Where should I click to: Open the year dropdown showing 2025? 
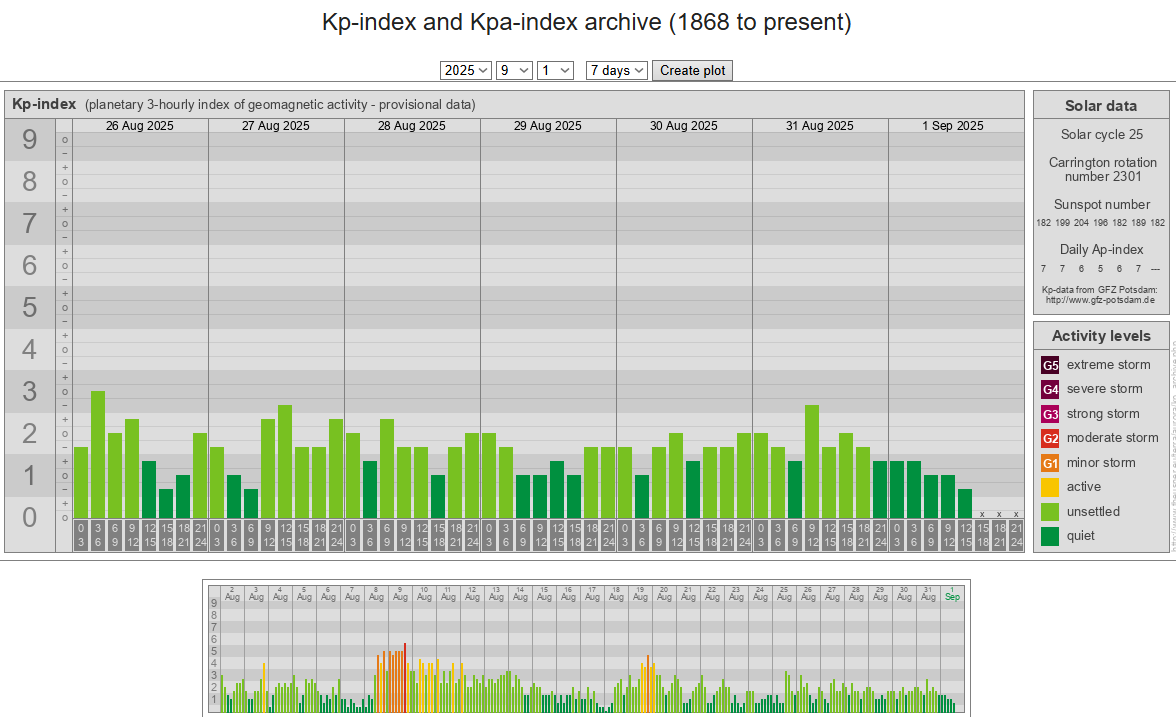pos(466,70)
